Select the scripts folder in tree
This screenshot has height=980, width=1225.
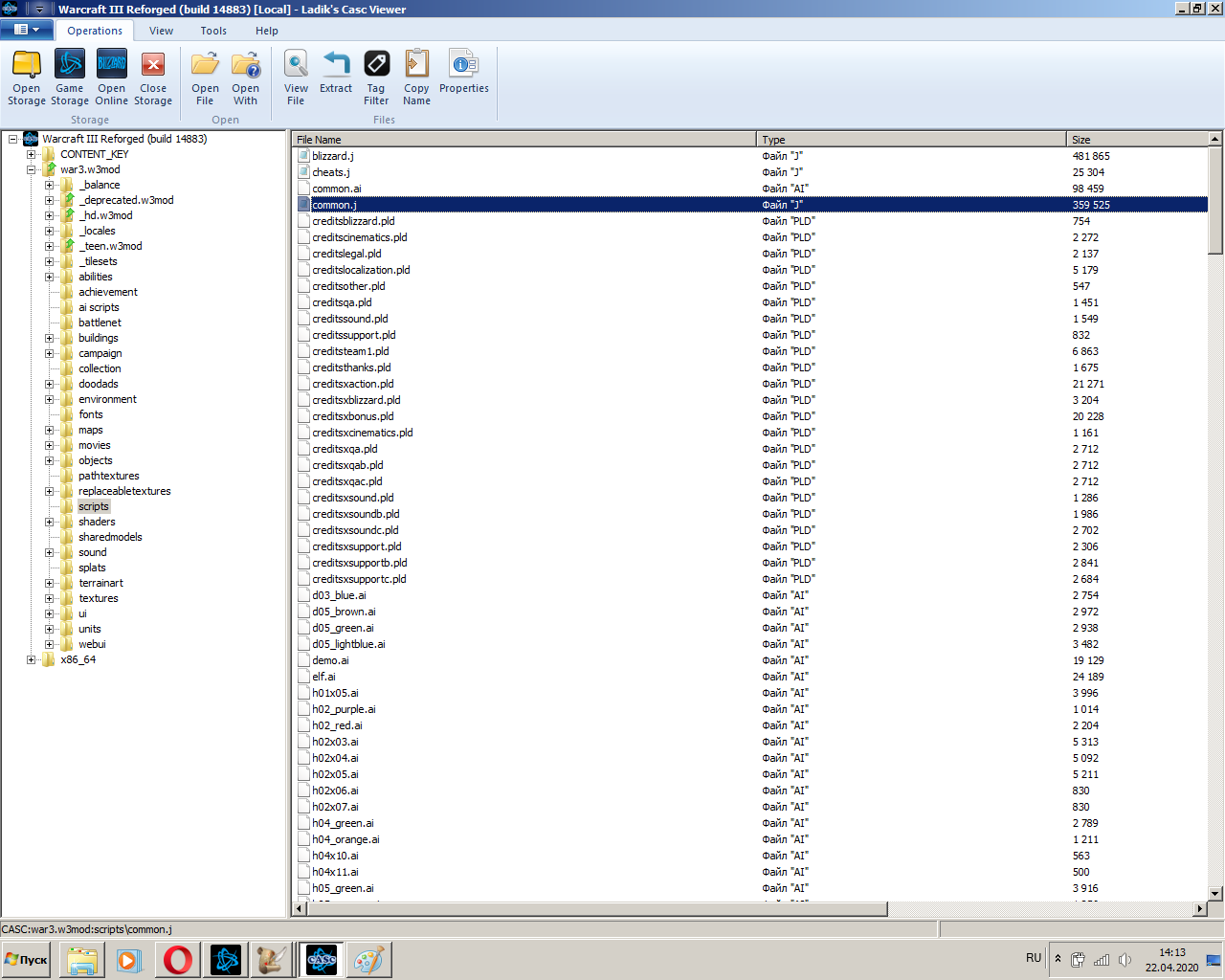[94, 506]
